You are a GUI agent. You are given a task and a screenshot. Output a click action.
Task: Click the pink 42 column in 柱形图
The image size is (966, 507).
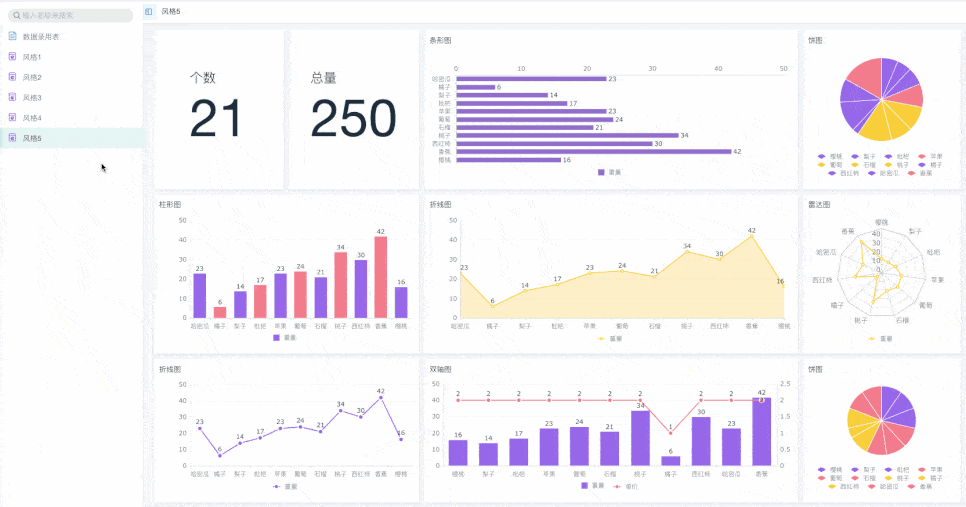[381, 277]
